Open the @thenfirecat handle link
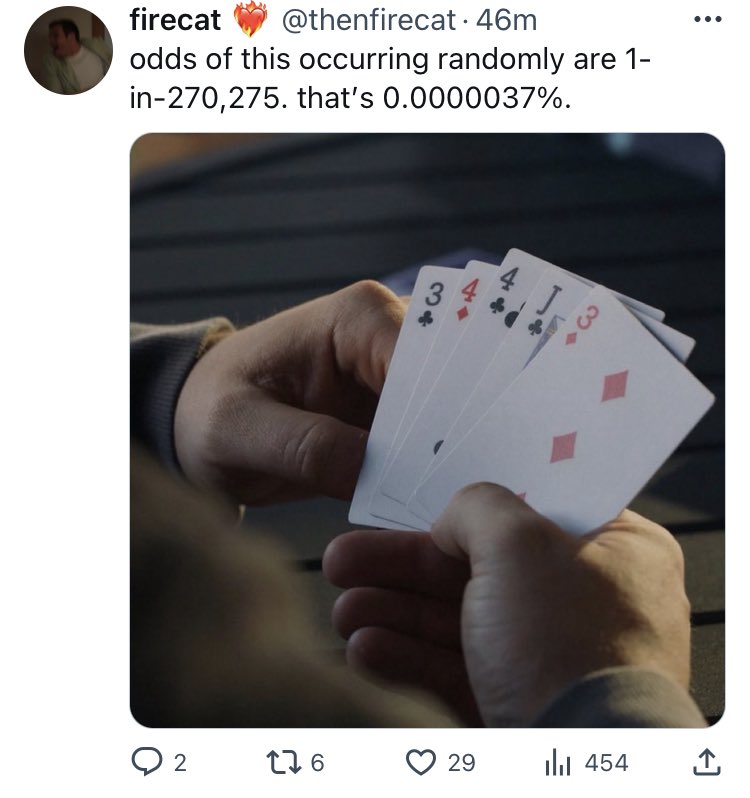Screen dimensions: 750x798 (x=368, y=20)
